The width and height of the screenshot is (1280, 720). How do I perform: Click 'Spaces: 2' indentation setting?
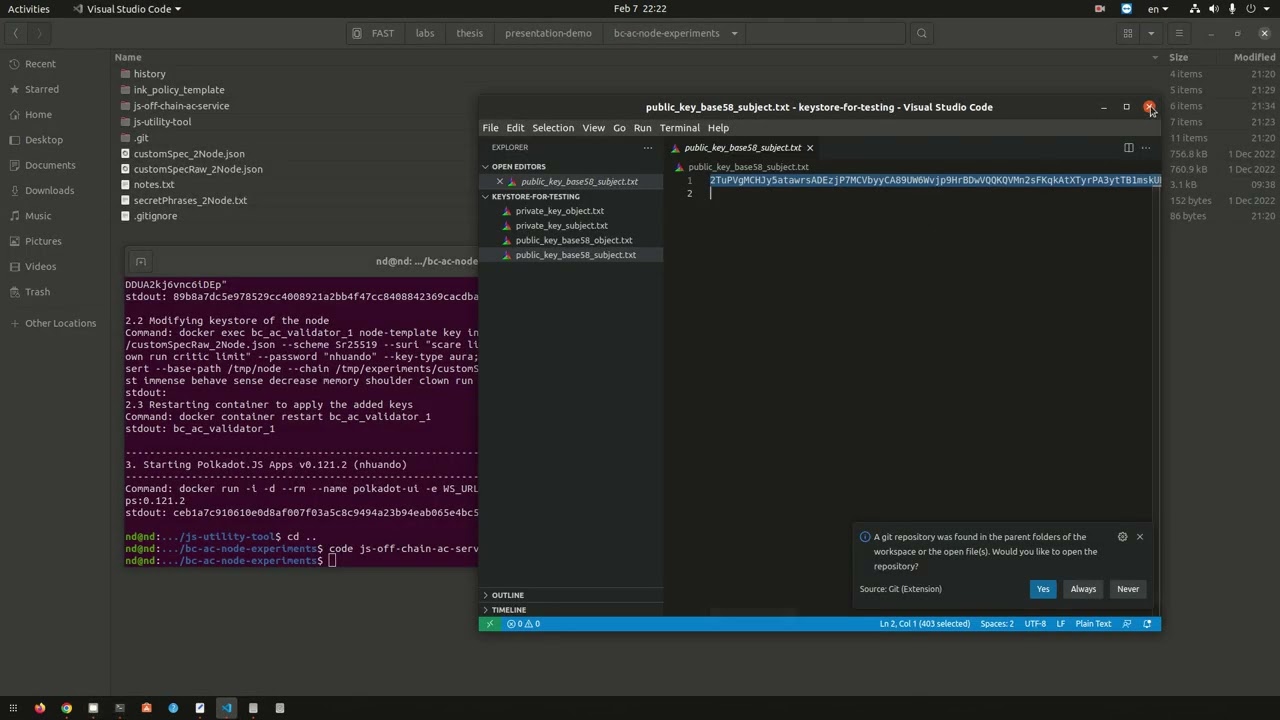coord(997,624)
